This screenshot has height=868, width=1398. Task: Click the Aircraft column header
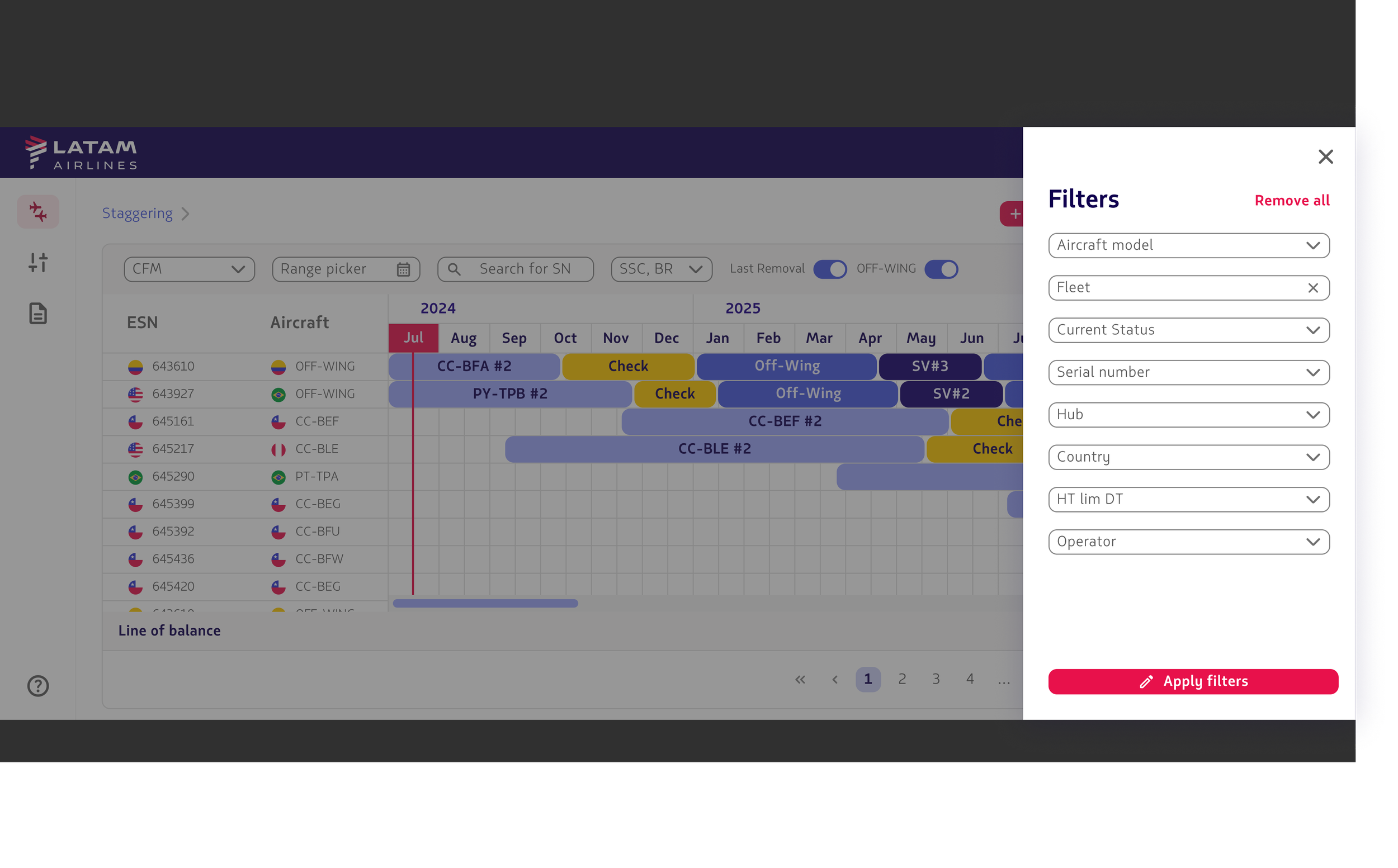[300, 322]
